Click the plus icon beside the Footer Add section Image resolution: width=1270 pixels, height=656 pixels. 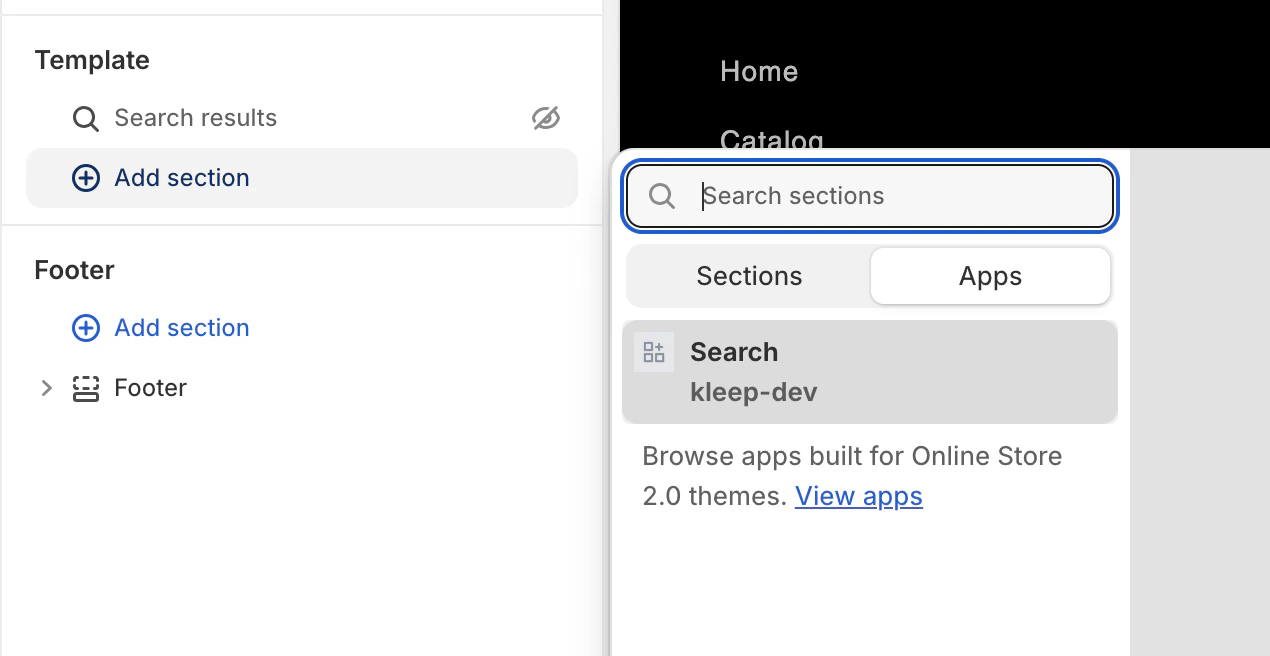pos(86,328)
